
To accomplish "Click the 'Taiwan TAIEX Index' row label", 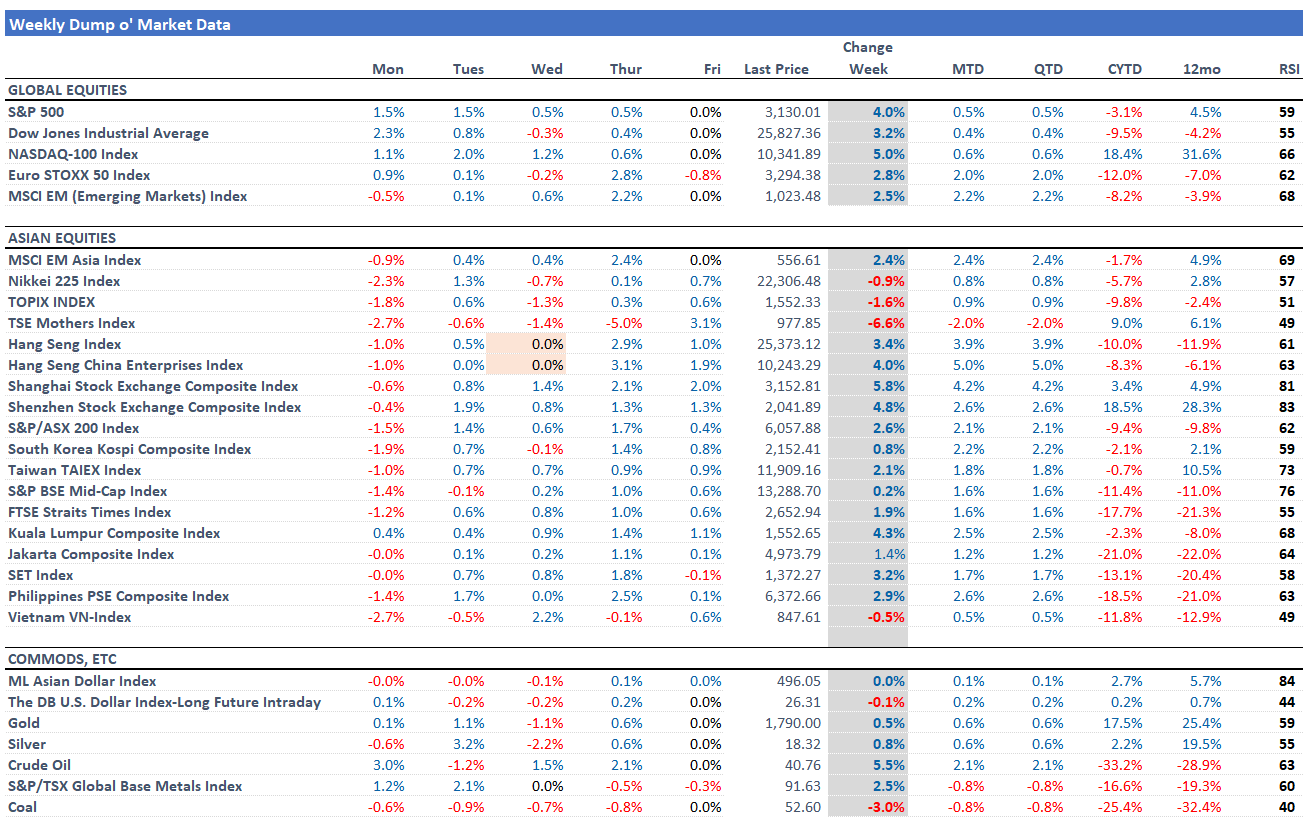I will click(75, 470).
